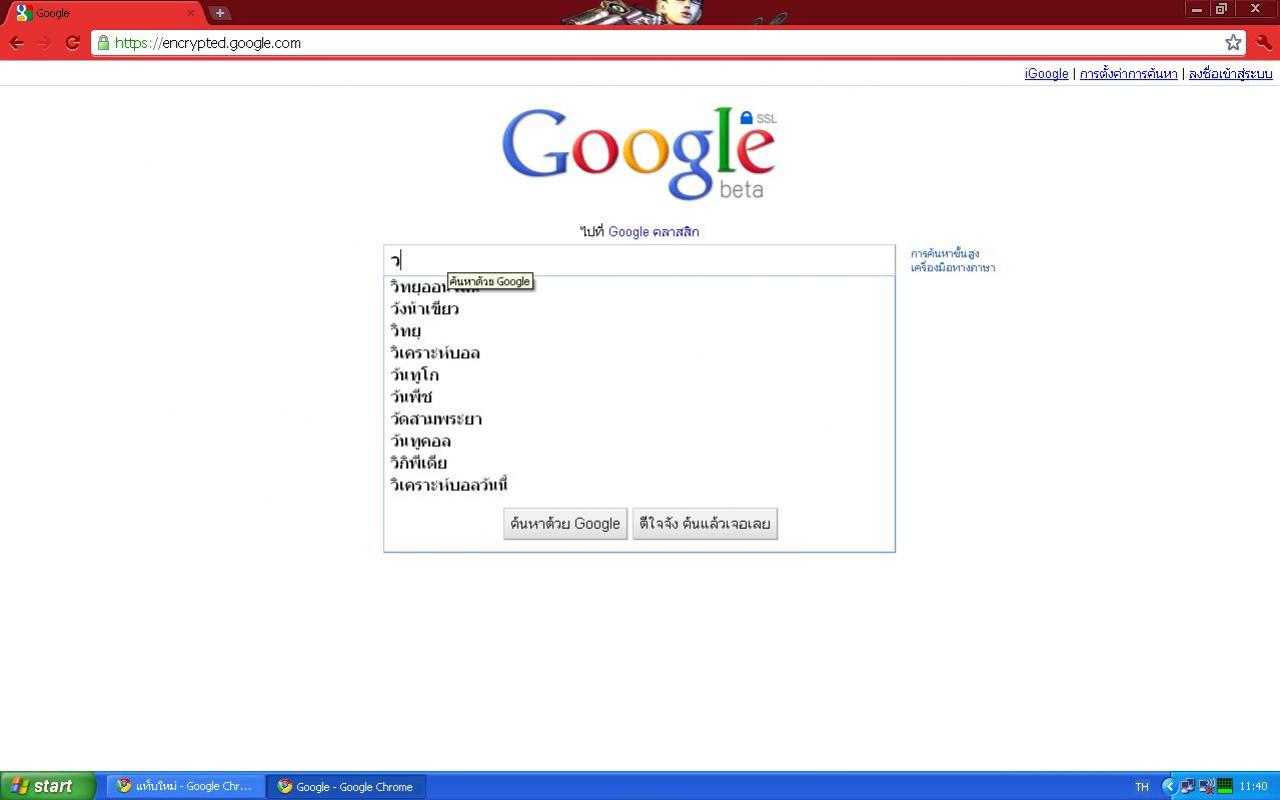This screenshot has height=800, width=1280.
Task: Click the blue SSL lock beside the logo
Action: [746, 118]
